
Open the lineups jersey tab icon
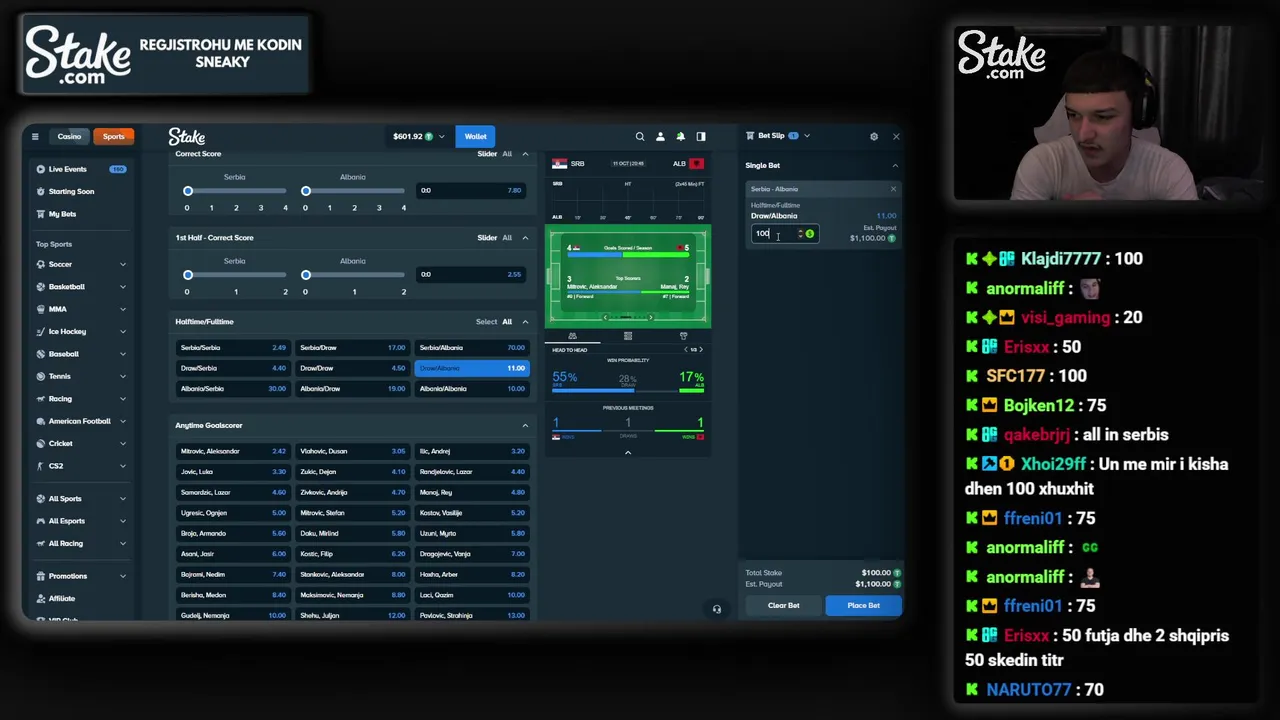[x=683, y=336]
